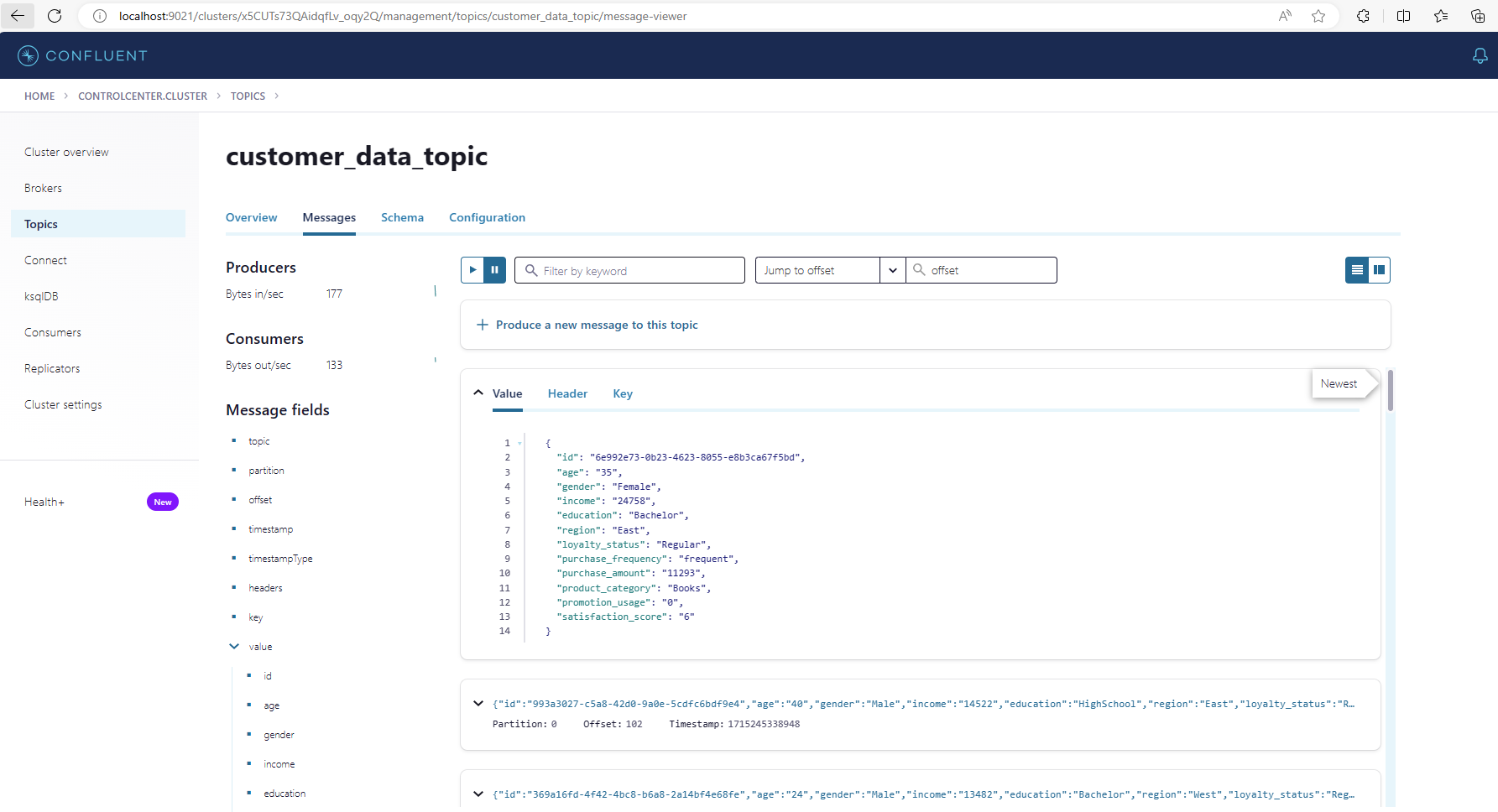
Task: Select the partition message field
Action: point(266,471)
